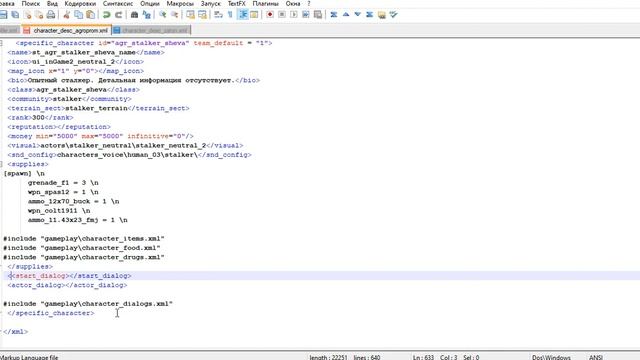Image resolution: width=640 pixels, height=360 pixels.
Task: Collapse the supplies fold marker
Action: (1, 164)
